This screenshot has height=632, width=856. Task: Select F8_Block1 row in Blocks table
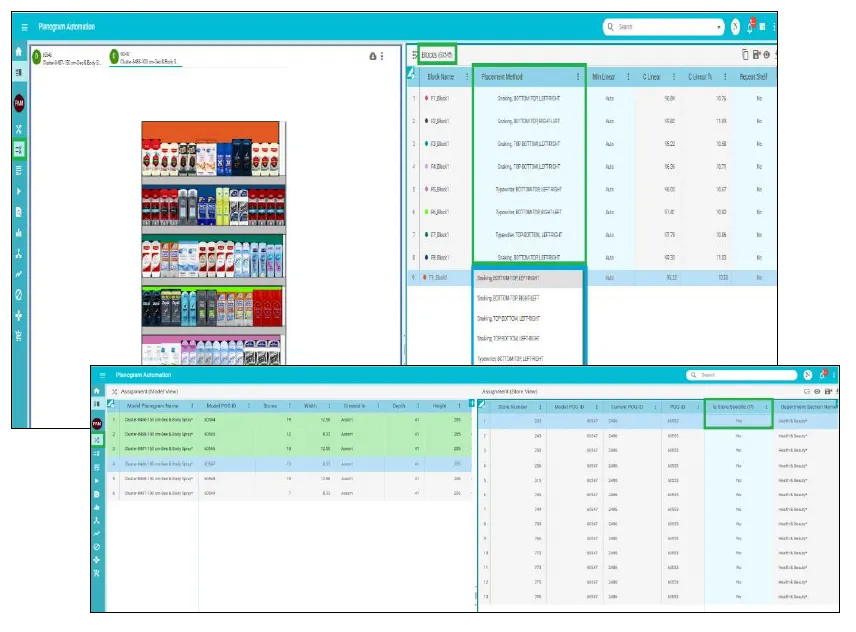592,258
